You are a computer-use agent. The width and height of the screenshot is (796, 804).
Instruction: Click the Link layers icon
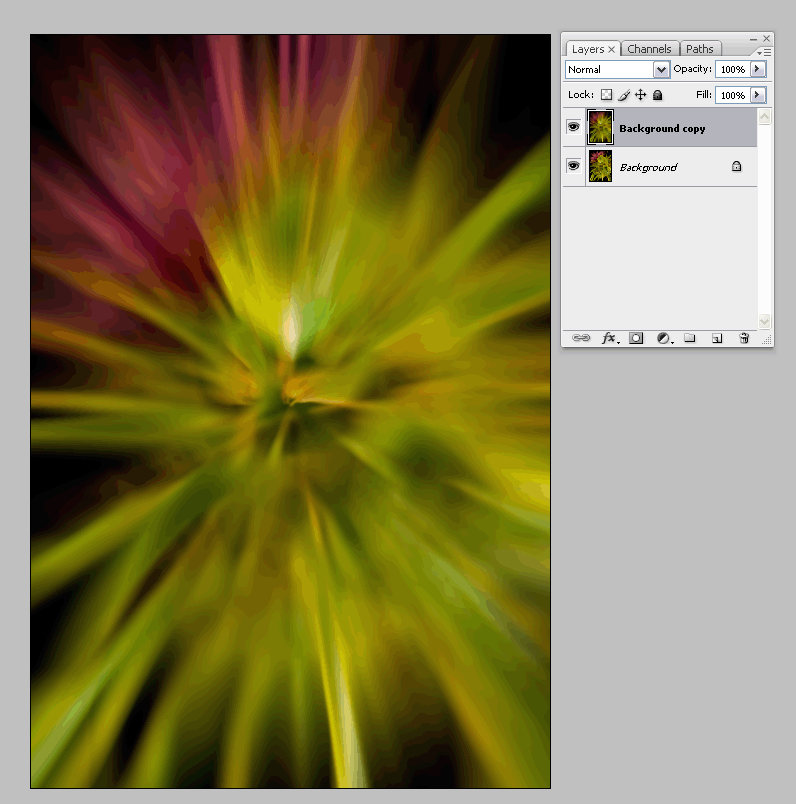click(x=580, y=339)
